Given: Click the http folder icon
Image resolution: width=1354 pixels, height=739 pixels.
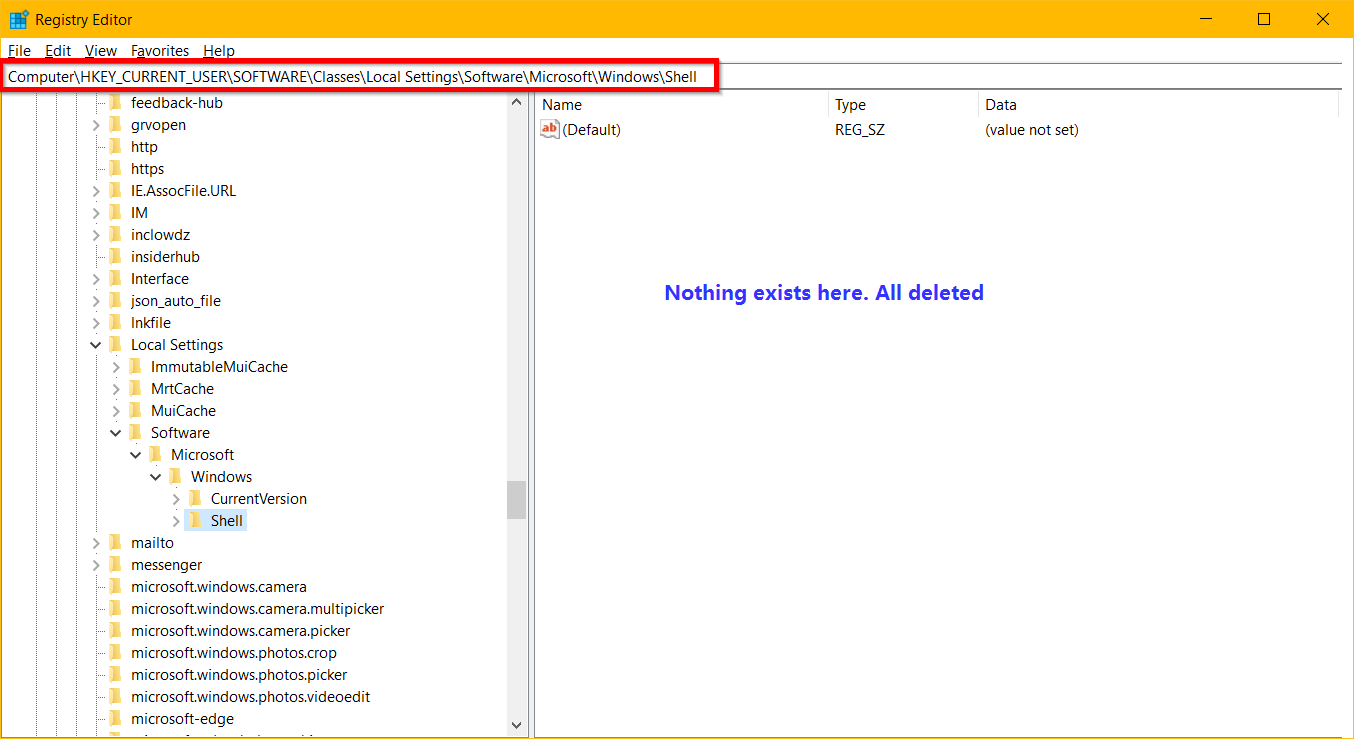Looking at the screenshot, I should pos(116,147).
